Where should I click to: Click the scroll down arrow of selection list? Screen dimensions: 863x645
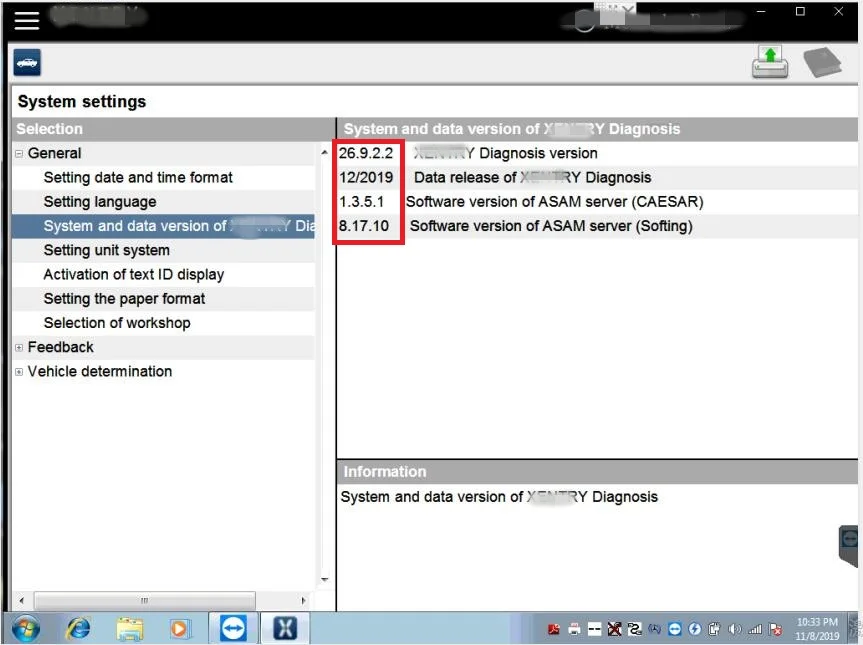324,579
